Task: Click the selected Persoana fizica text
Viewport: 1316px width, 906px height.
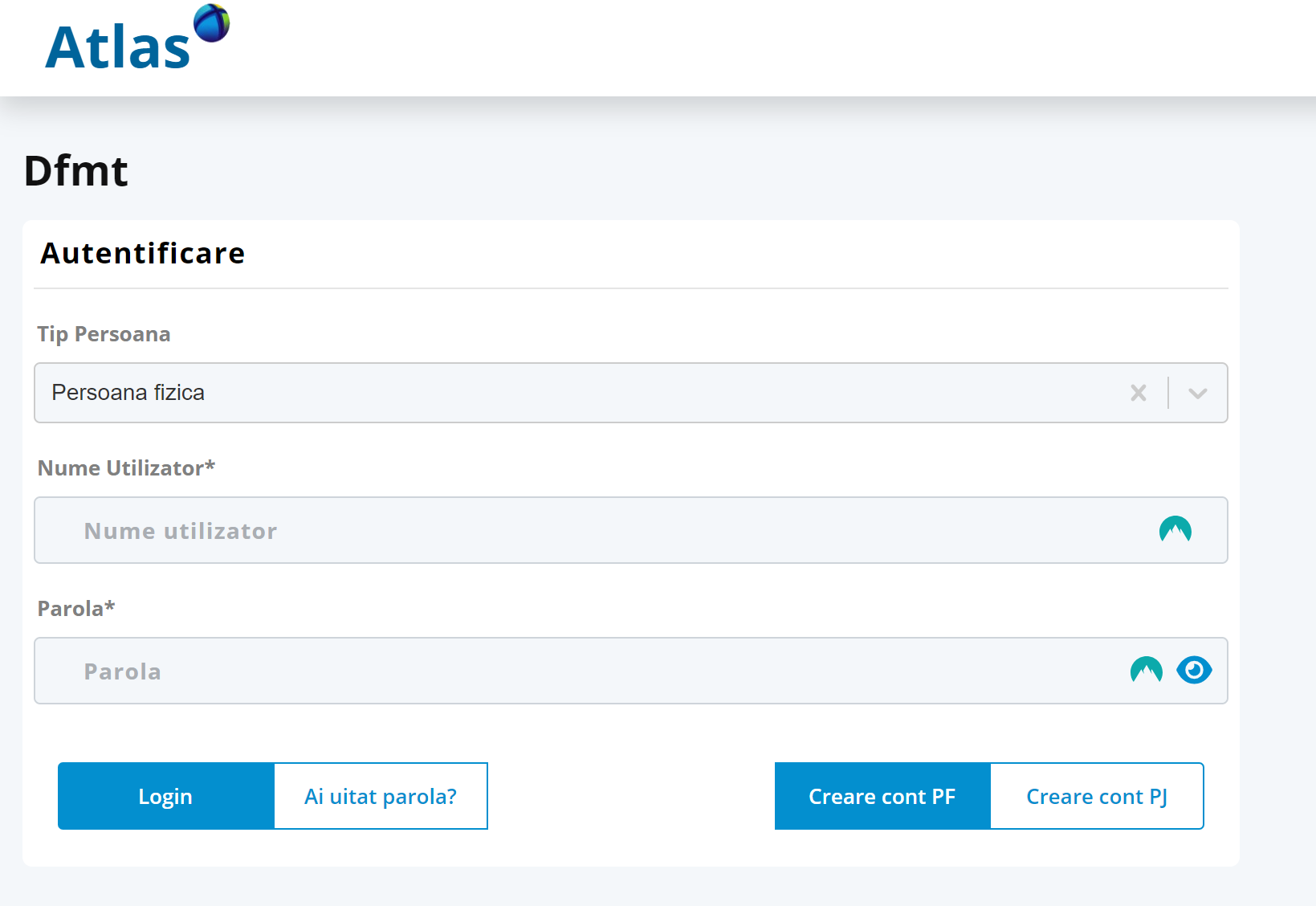Action: pos(128,393)
